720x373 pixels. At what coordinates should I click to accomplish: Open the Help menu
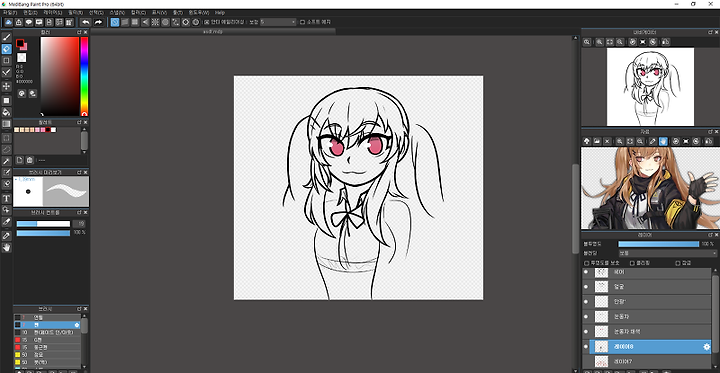(x=220, y=13)
